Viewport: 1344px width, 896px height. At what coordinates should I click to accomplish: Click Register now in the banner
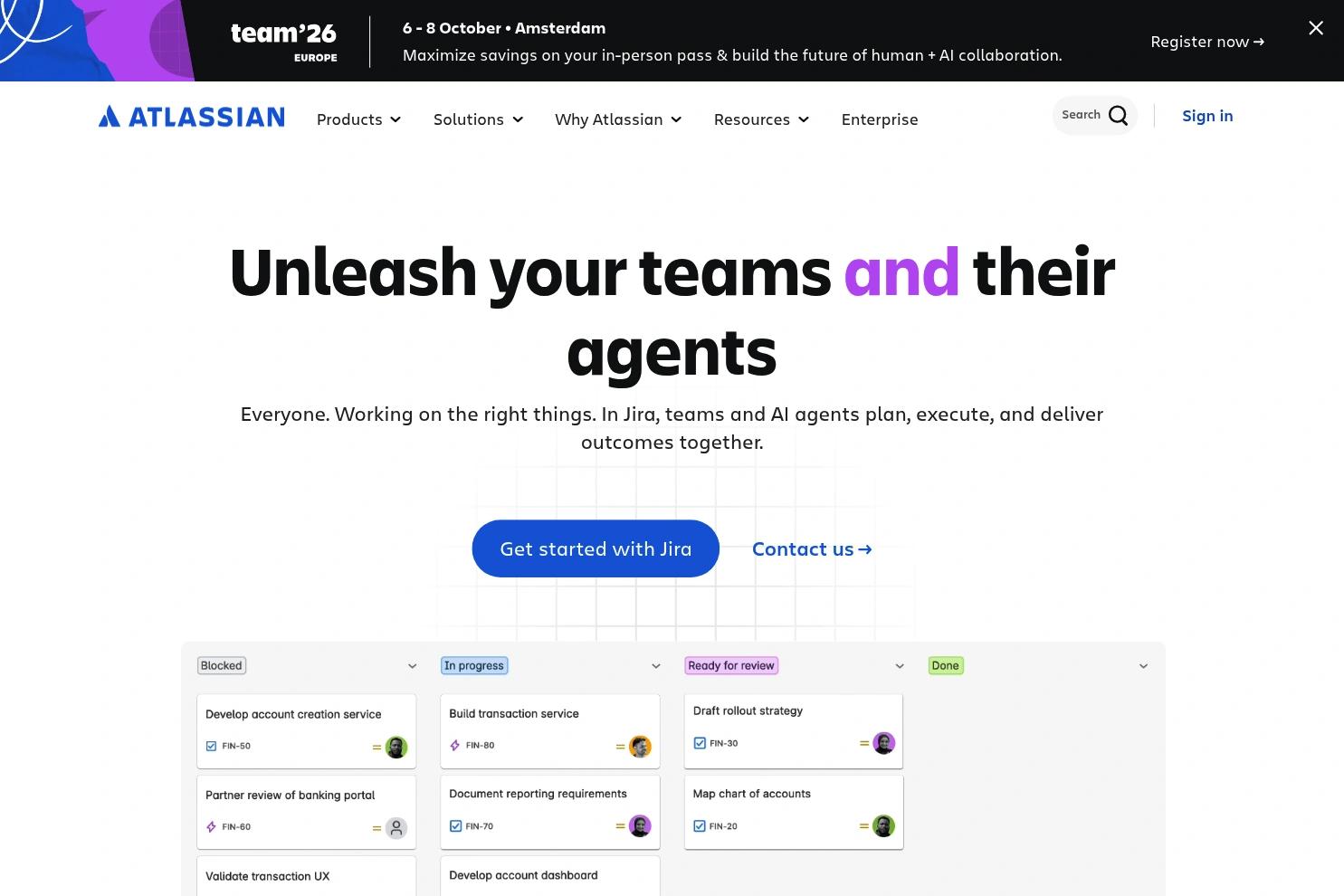[1207, 42]
